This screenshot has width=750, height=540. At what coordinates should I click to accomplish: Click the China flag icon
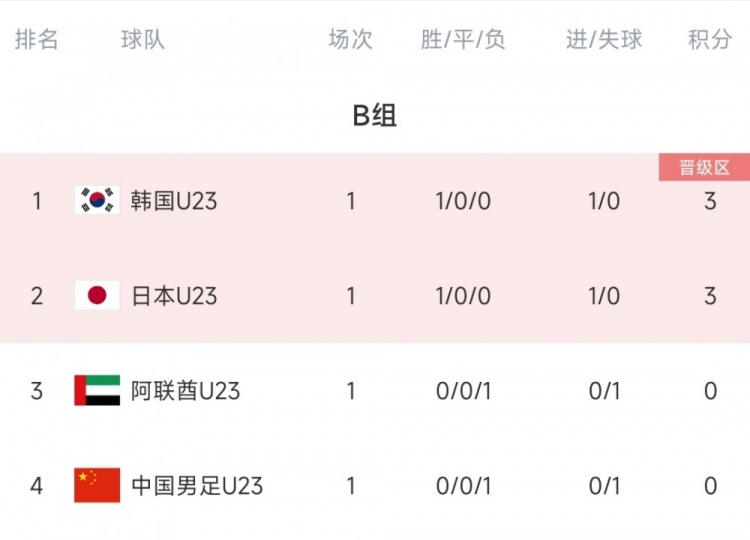click(97, 485)
